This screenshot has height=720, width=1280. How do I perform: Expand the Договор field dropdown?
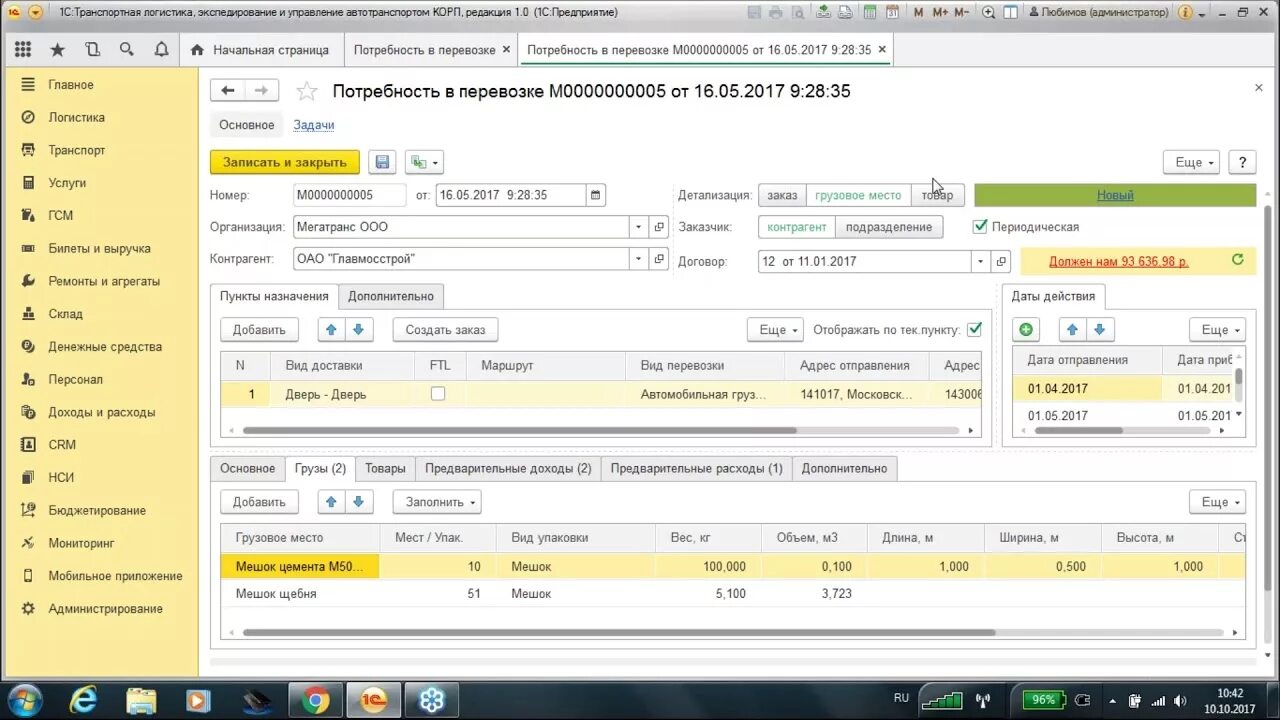tap(980, 261)
